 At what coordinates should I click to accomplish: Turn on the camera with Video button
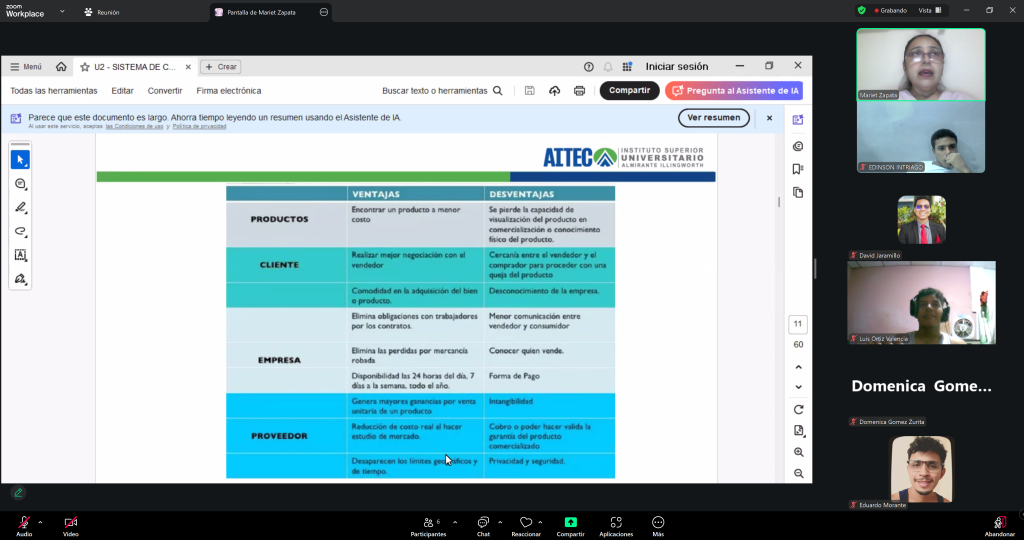(71, 523)
